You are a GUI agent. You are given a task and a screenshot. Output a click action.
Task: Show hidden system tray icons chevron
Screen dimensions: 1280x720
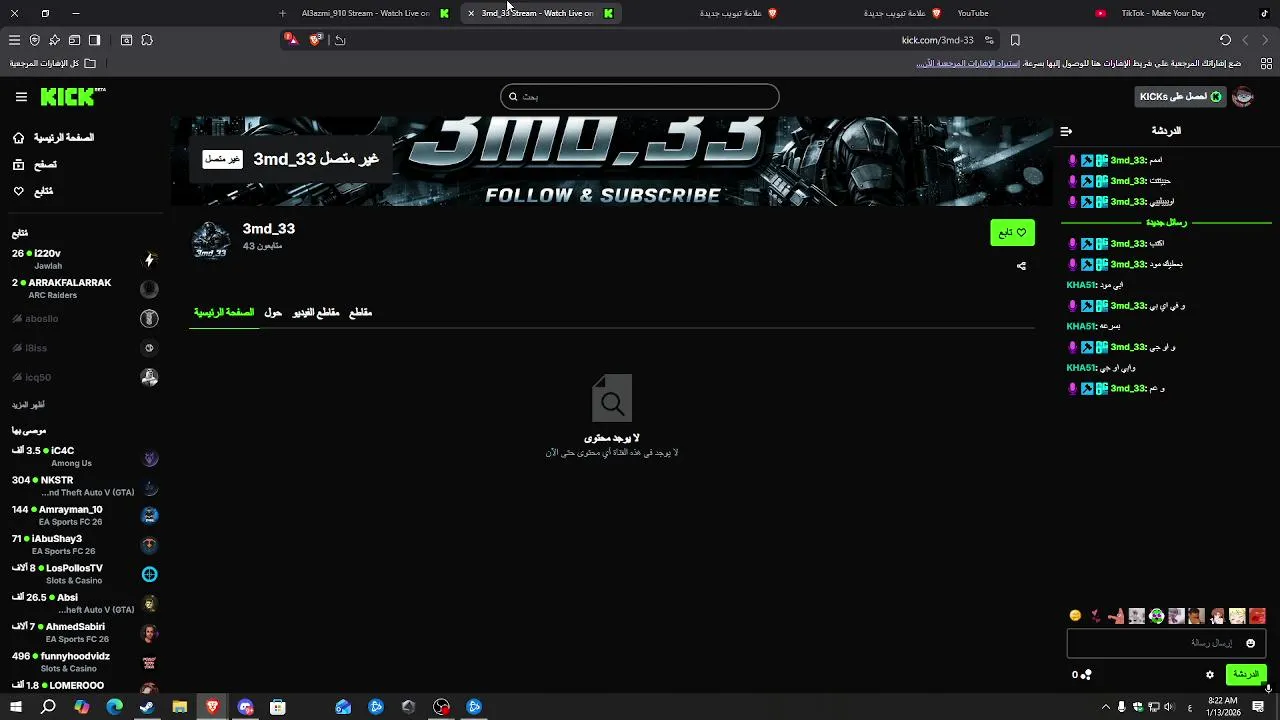click(1105, 707)
